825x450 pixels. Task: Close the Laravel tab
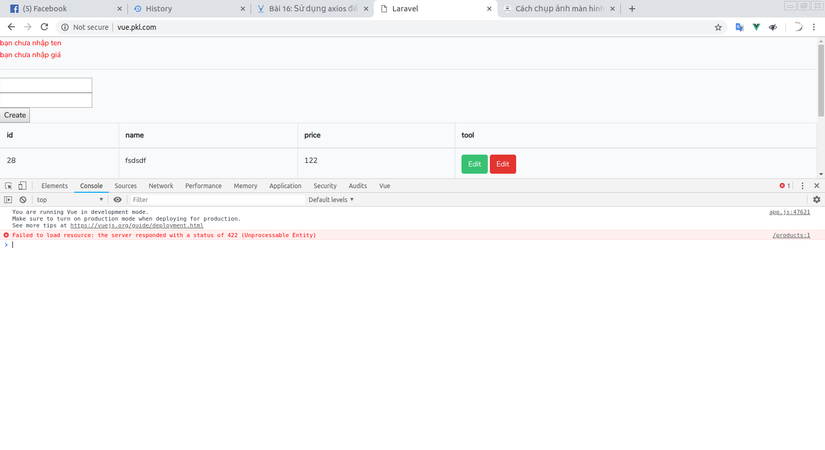pyautogui.click(x=489, y=9)
